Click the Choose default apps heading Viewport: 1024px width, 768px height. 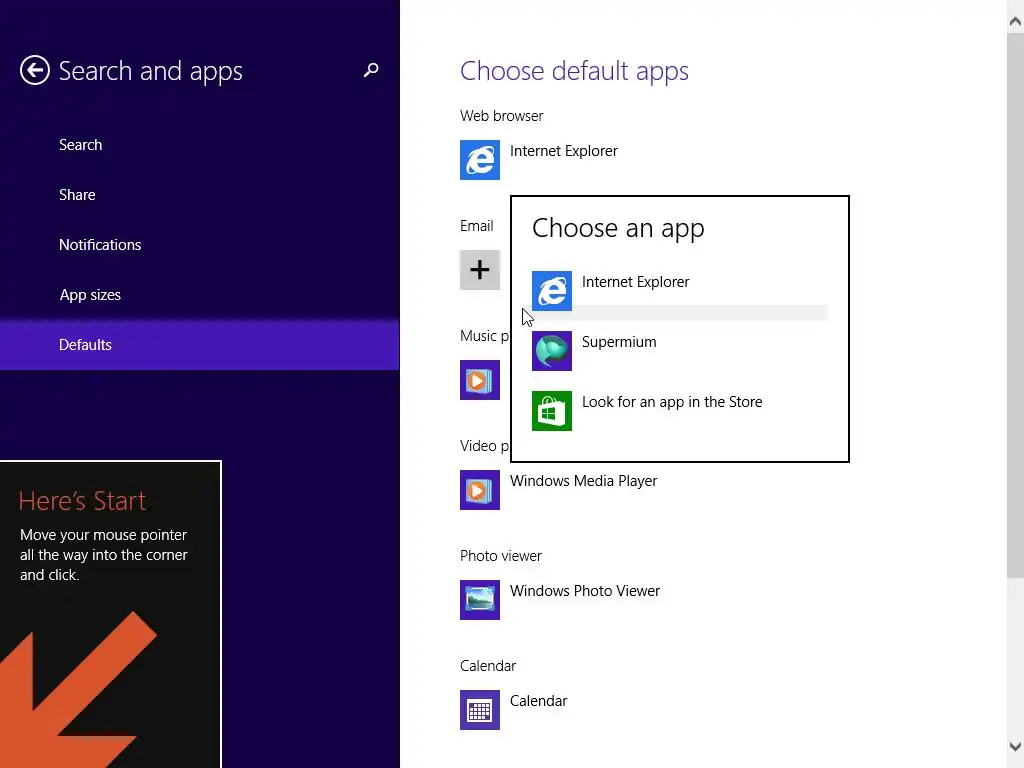[x=574, y=71]
